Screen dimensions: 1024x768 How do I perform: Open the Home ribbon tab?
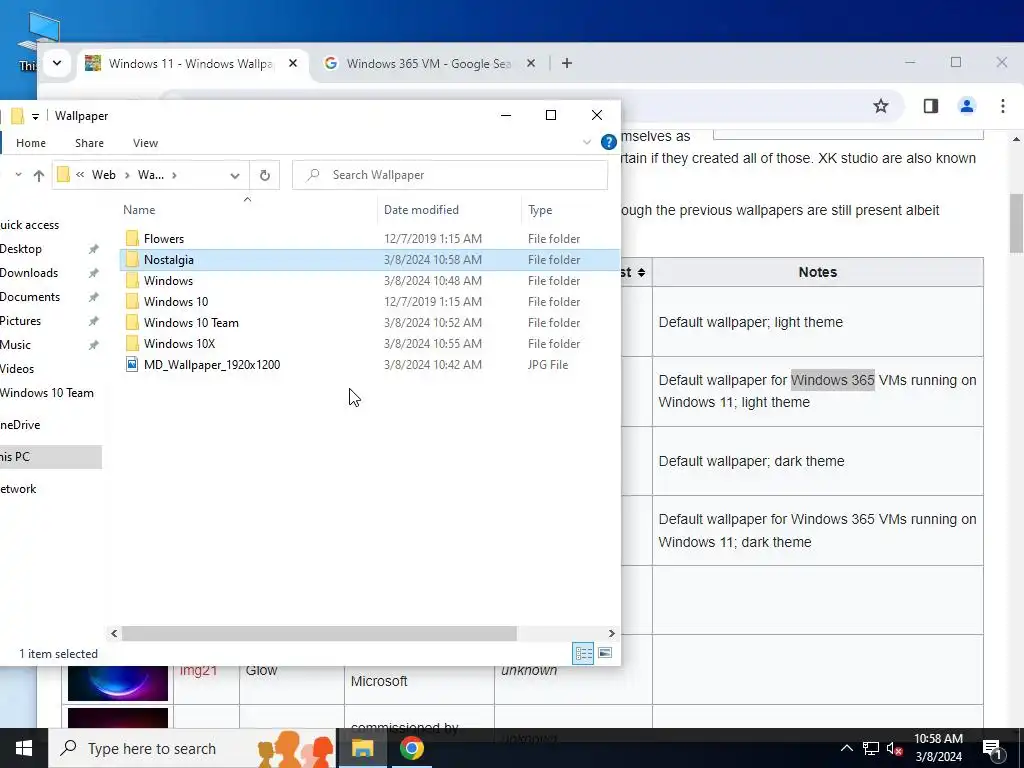[x=31, y=143]
